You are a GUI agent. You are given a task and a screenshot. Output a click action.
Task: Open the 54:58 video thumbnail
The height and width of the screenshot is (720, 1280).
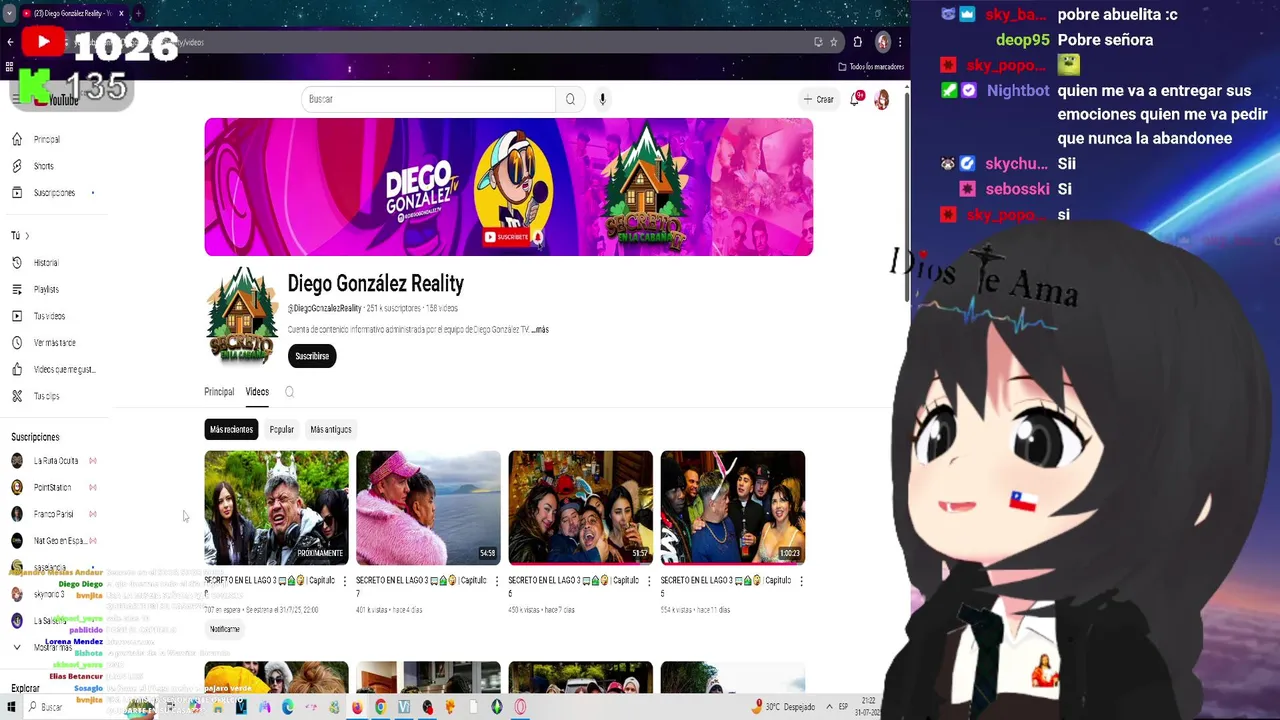click(x=428, y=507)
